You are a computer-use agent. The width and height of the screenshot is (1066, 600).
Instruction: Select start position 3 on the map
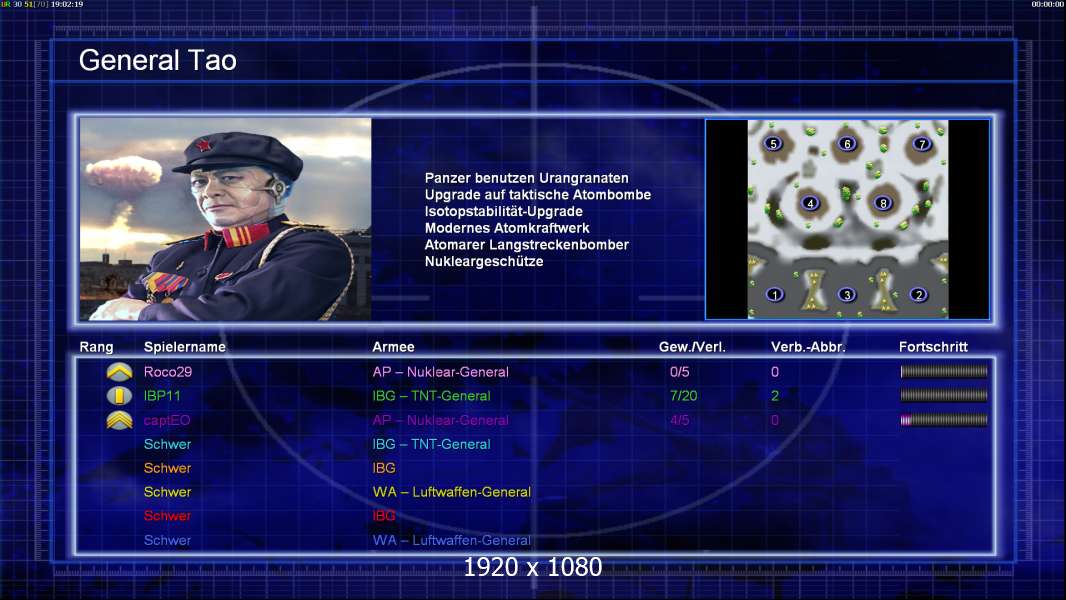point(846,294)
